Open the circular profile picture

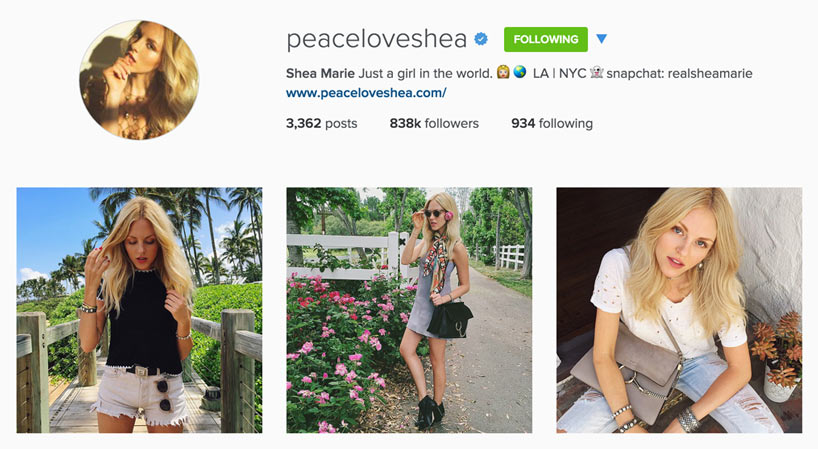click(139, 80)
